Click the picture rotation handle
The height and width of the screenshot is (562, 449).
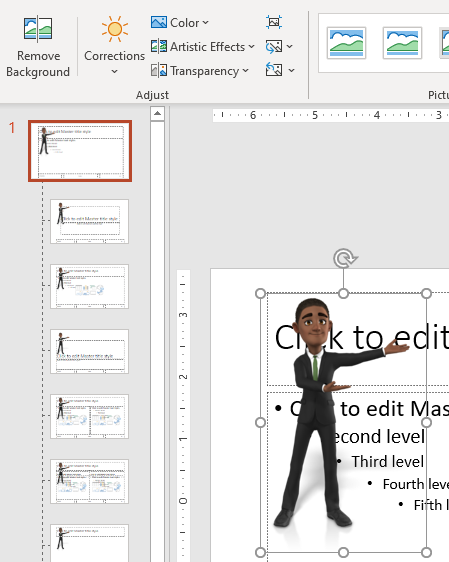pos(344,258)
